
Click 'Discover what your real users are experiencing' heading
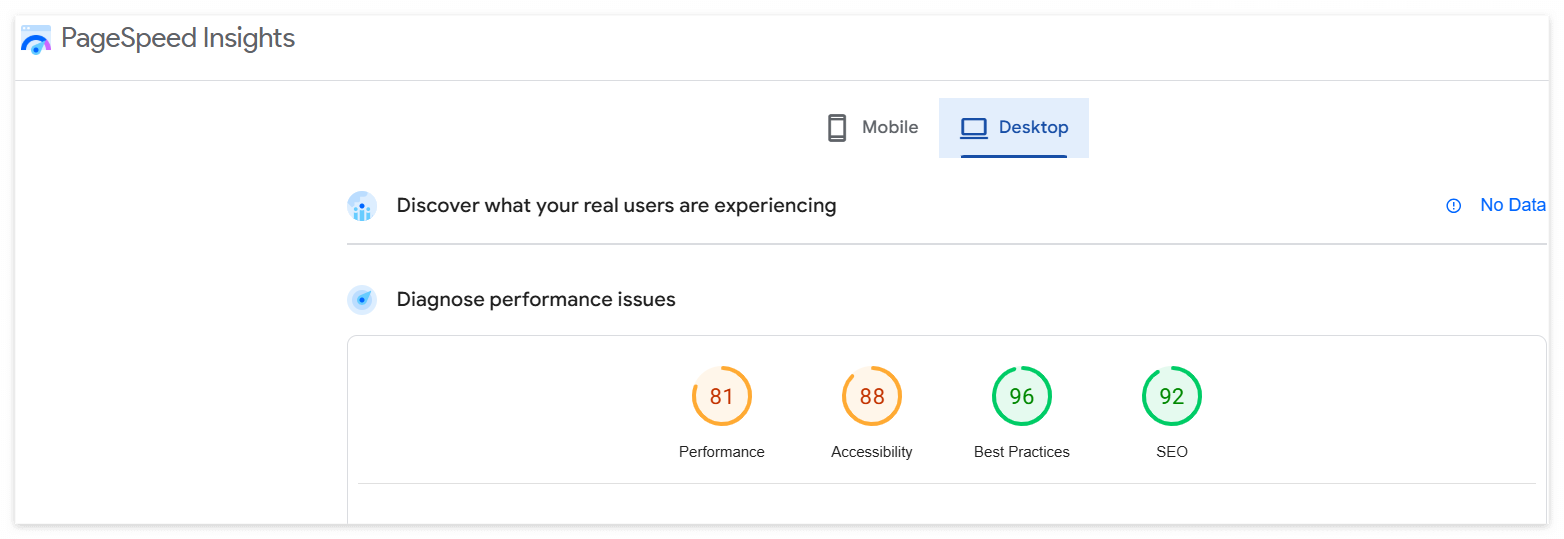[x=616, y=206]
